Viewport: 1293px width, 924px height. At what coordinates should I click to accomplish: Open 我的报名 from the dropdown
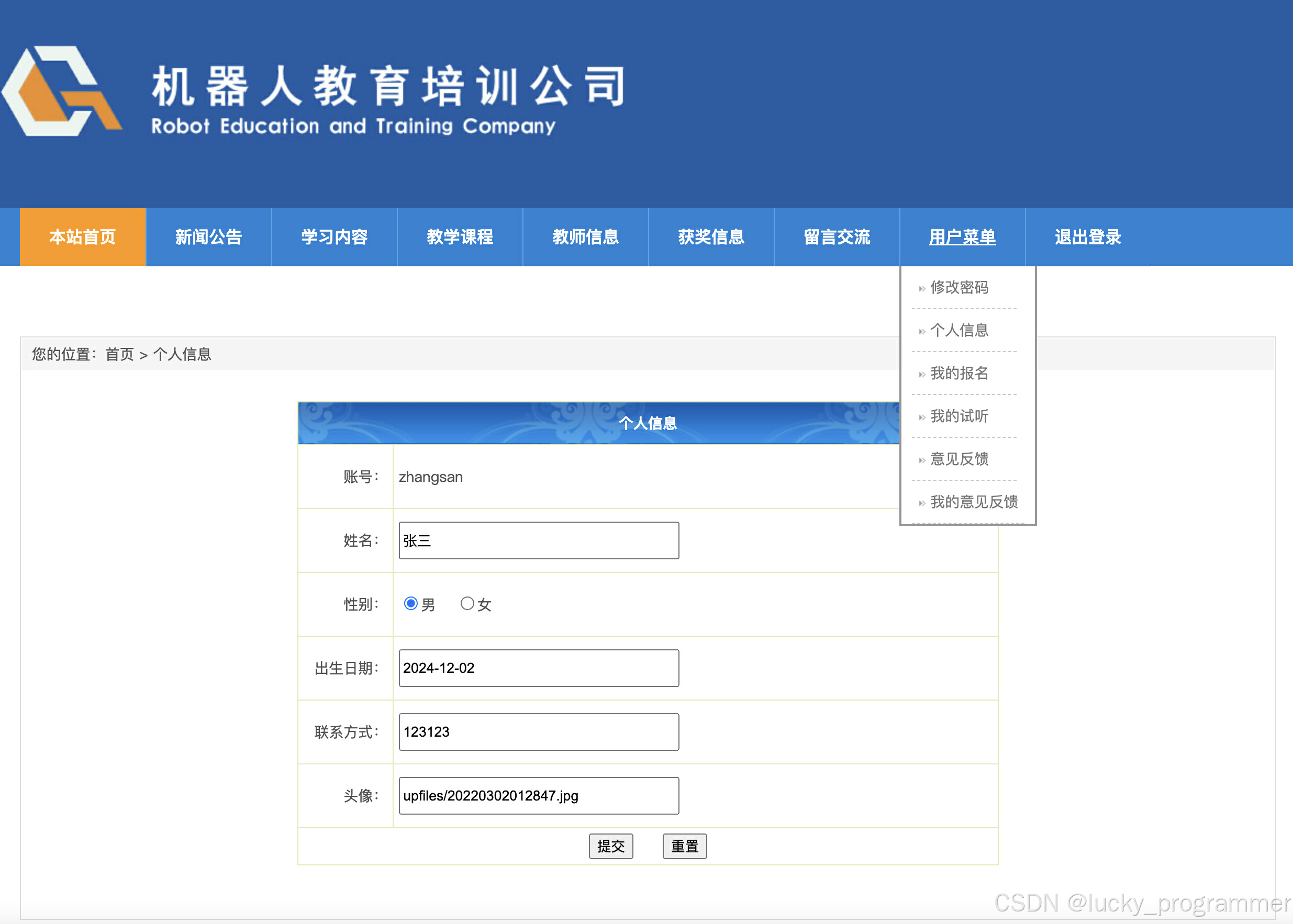point(959,373)
